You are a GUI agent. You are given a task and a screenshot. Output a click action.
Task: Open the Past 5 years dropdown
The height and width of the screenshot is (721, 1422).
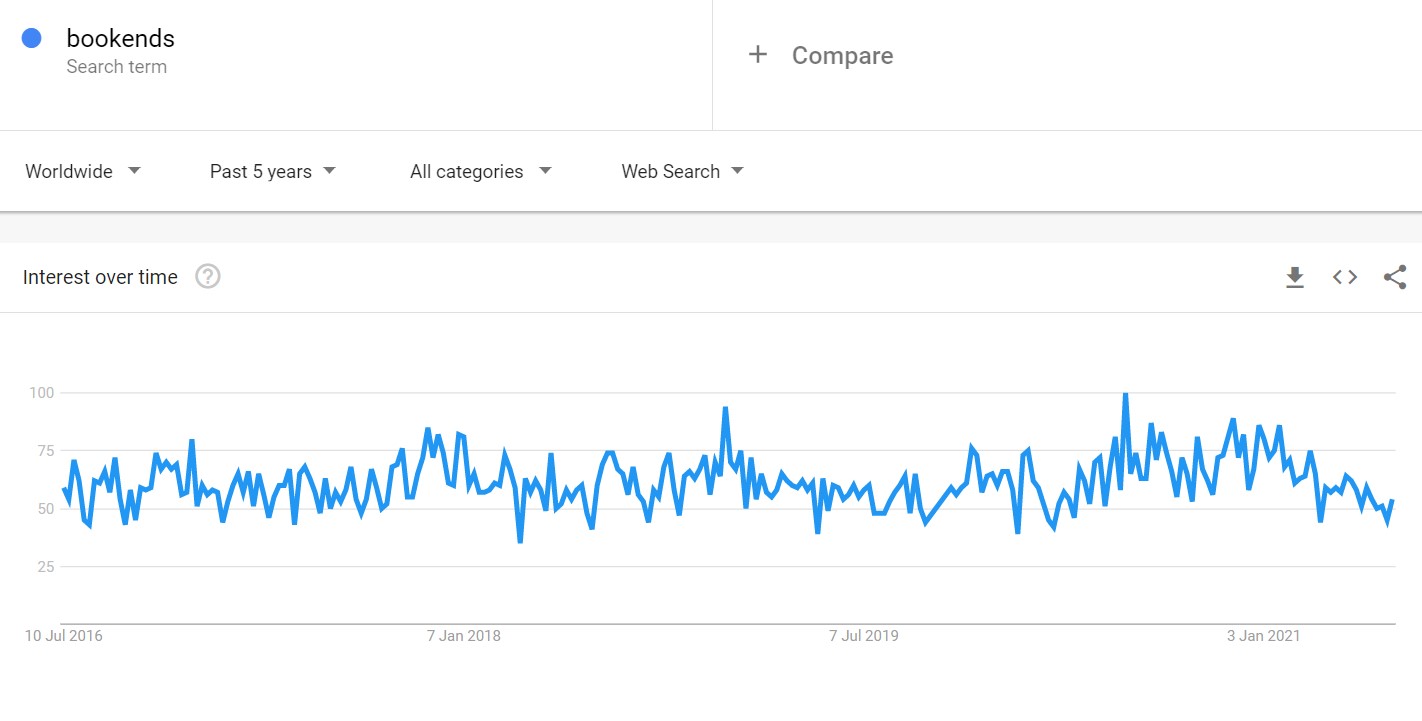(273, 171)
